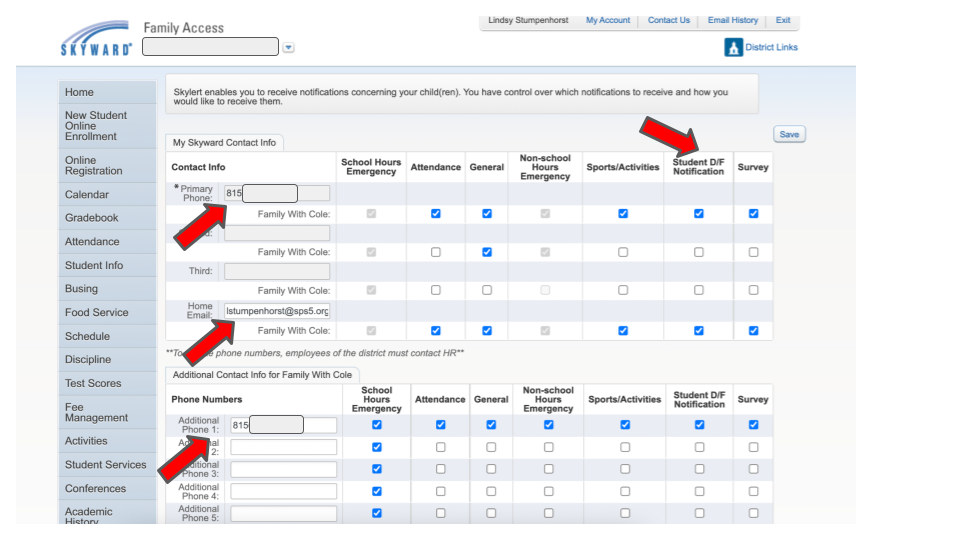Screen dimensions: 960x540
Task: Uncheck Survey for Home Email row
Action: click(754, 331)
